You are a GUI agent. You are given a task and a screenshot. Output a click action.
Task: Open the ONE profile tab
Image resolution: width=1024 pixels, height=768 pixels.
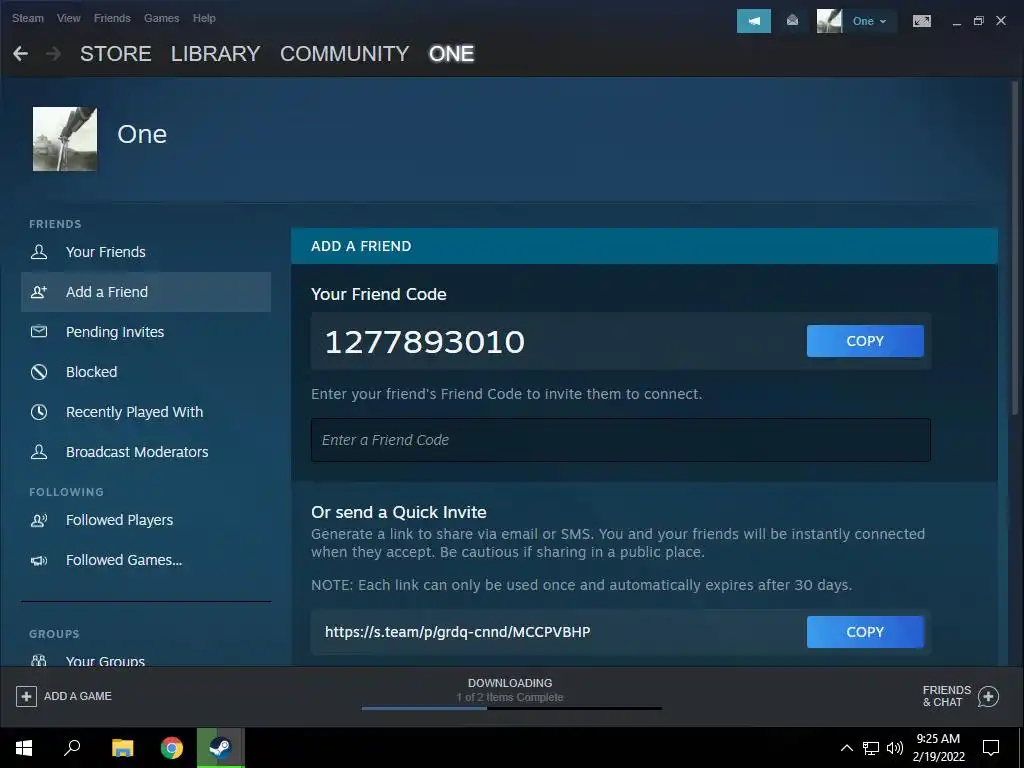[451, 54]
